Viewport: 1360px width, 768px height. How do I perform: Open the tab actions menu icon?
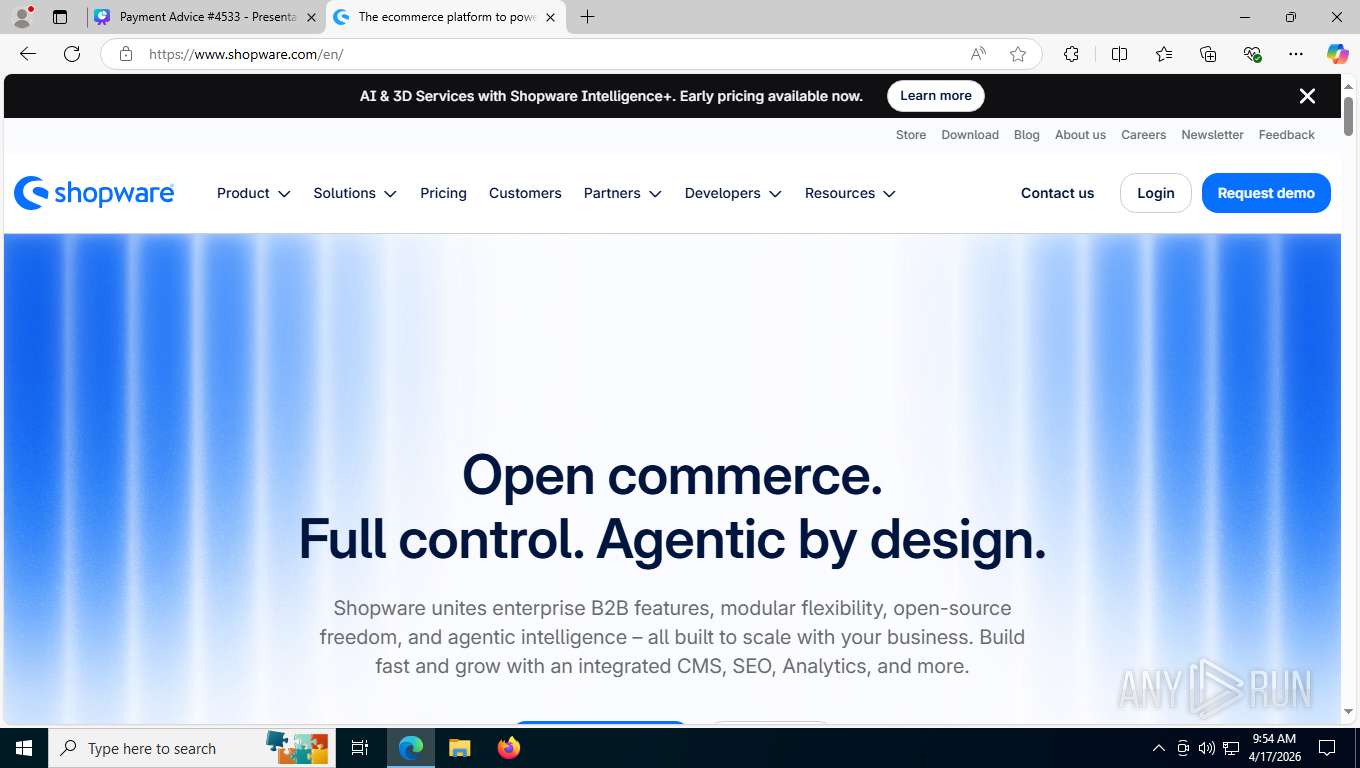(60, 17)
